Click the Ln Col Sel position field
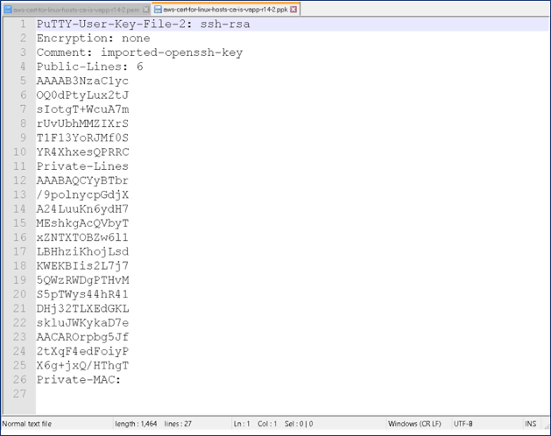This screenshot has height=436, width=551. pos(273,424)
